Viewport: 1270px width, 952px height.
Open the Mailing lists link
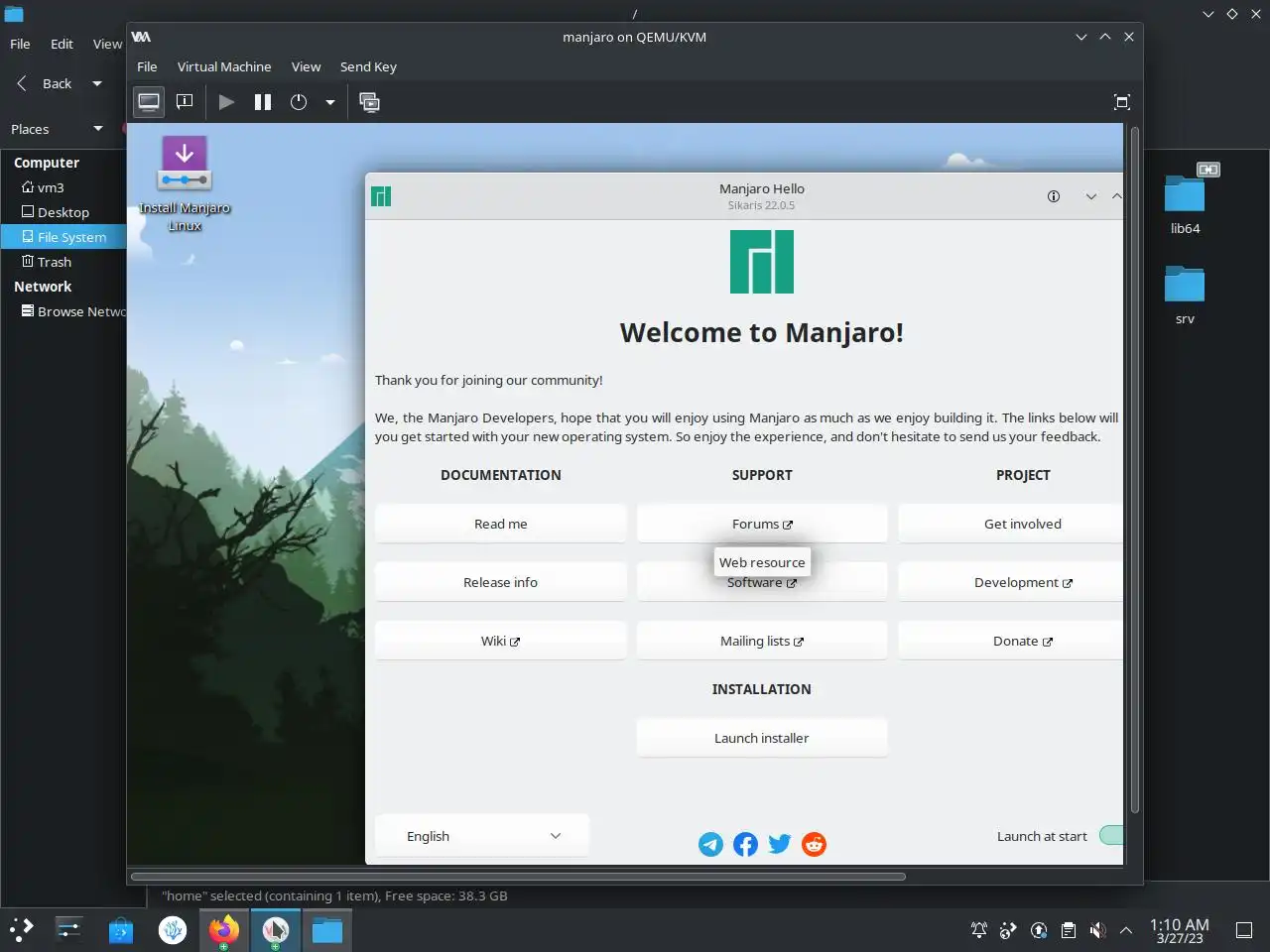762,641
